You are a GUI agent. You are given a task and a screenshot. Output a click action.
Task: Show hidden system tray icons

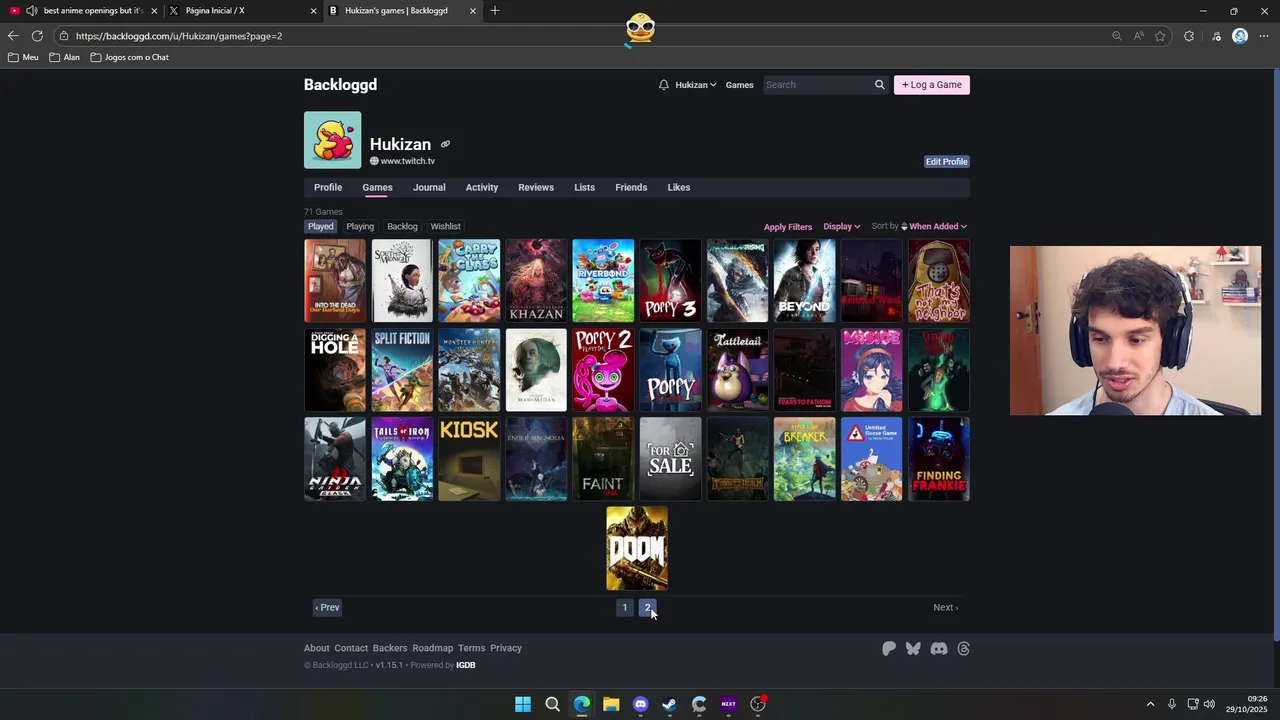click(1150, 704)
